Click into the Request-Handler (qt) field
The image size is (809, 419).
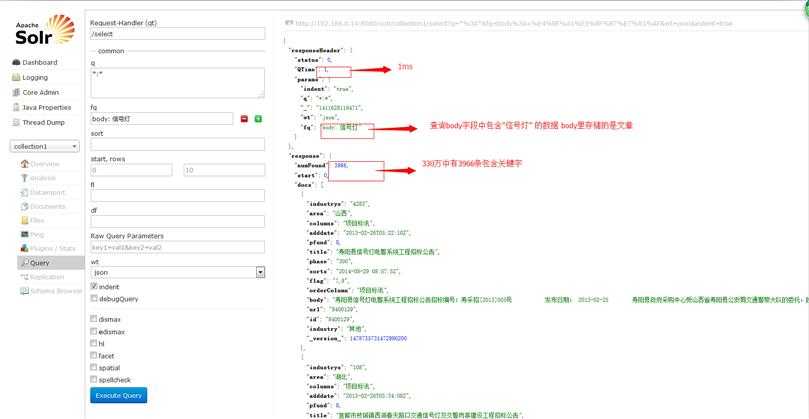pyautogui.click(x=177, y=34)
